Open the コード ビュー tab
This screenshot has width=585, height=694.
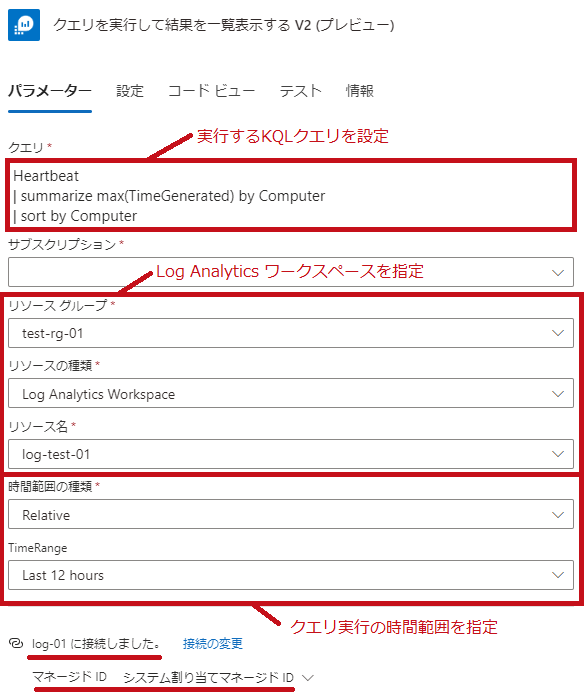pos(212,91)
